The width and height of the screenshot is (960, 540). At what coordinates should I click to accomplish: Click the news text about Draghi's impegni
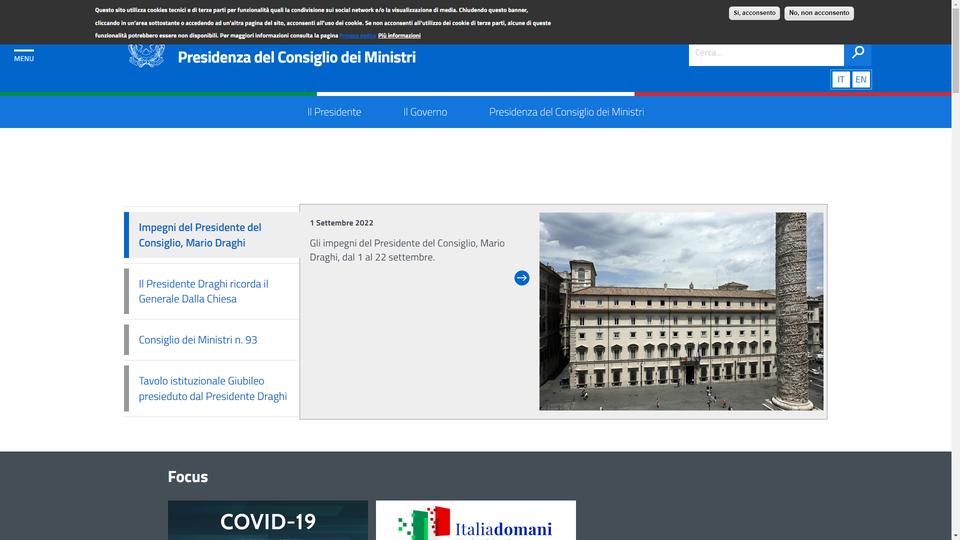(x=407, y=250)
